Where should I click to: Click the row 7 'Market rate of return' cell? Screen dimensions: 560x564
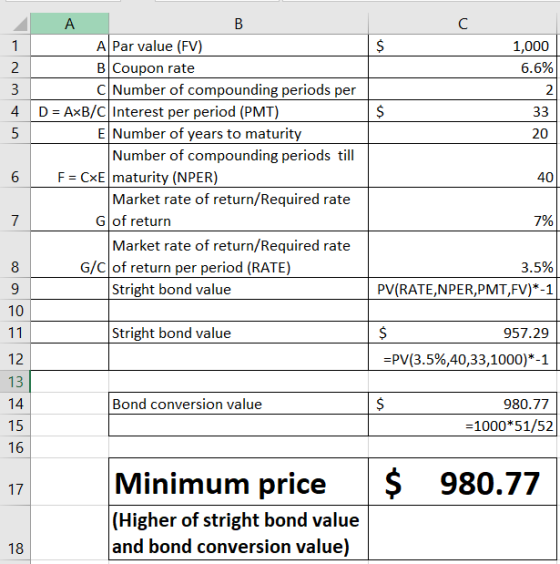click(x=238, y=210)
